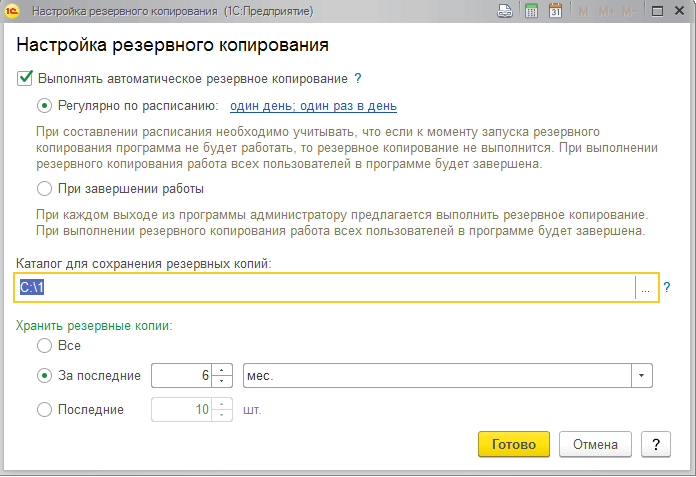The height and width of the screenshot is (477, 696).
Task: Increase the copies count up arrow
Action: [x=221, y=403]
